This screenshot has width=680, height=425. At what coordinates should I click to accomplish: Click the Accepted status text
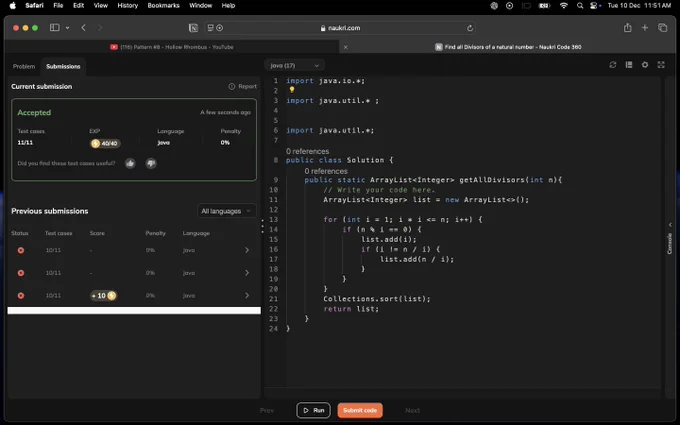coord(34,112)
